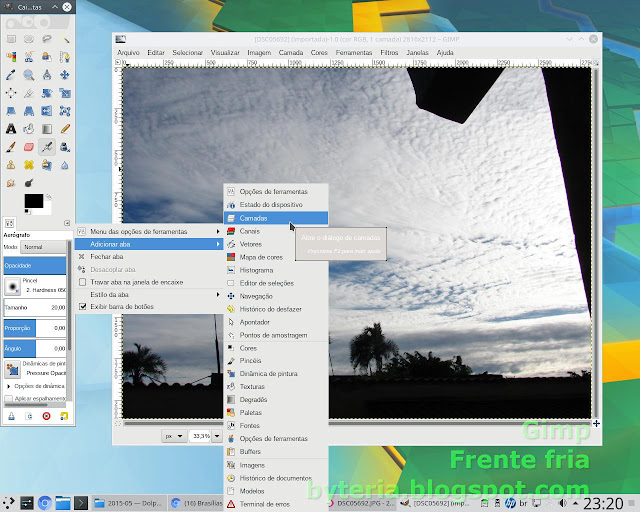
Task: Click the volume speaker tray icon
Action: pos(562,503)
